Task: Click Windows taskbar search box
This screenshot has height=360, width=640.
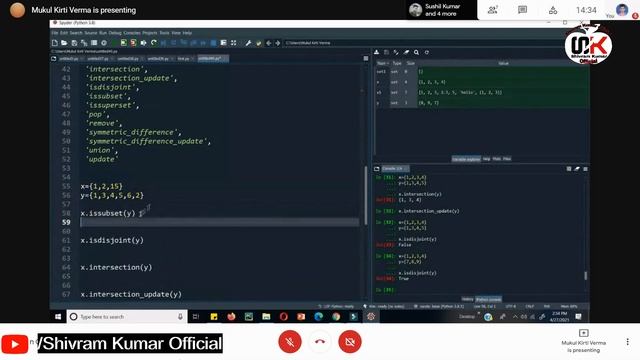Action: (x=127, y=317)
